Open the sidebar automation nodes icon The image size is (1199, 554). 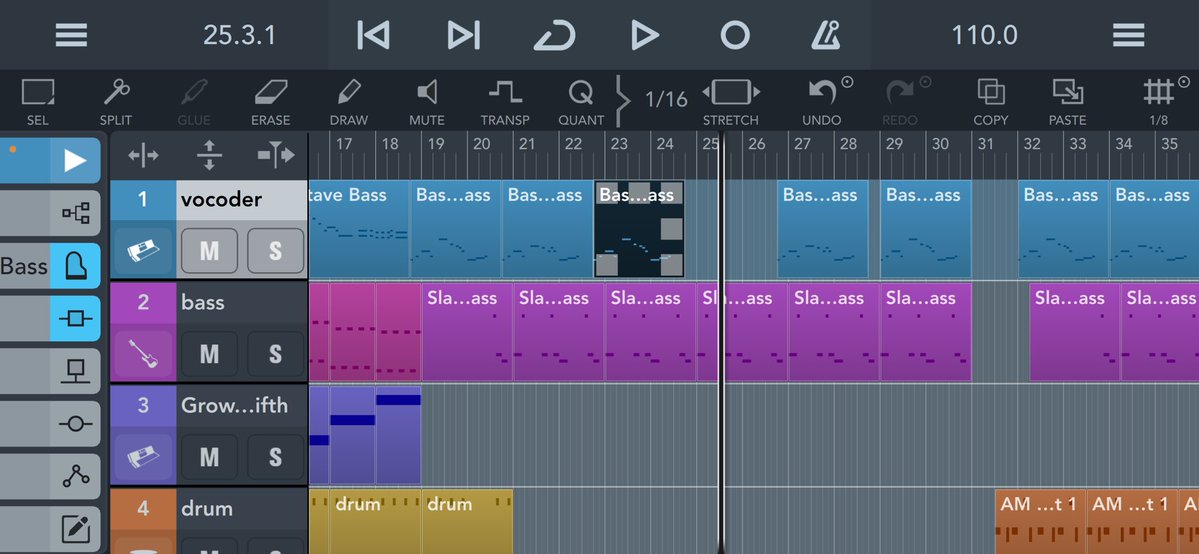tap(75, 476)
